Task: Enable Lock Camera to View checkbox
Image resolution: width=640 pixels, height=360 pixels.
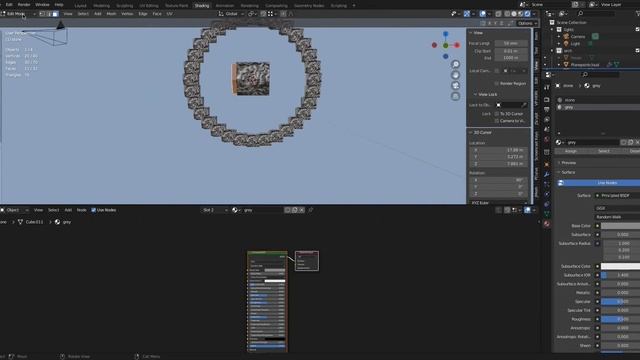Action: [x=497, y=121]
